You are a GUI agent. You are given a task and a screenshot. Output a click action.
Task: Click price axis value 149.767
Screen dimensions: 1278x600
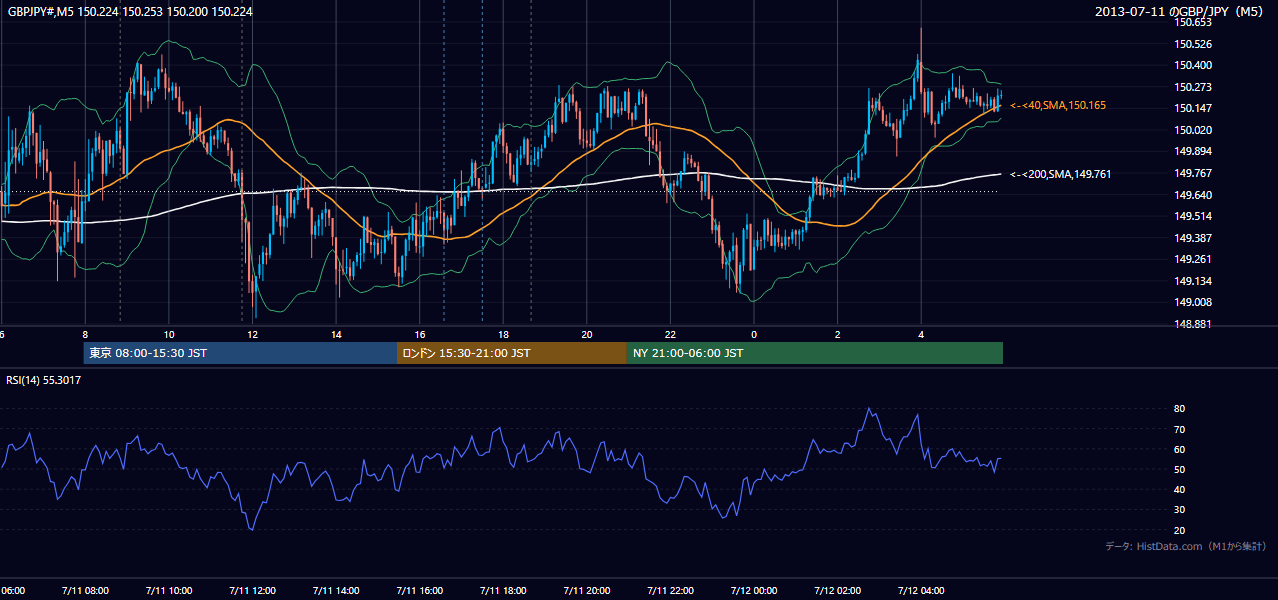pos(1193,173)
